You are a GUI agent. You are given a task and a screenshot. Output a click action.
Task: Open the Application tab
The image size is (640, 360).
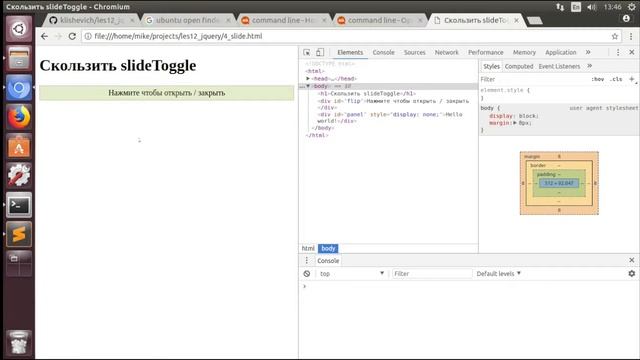(560, 52)
